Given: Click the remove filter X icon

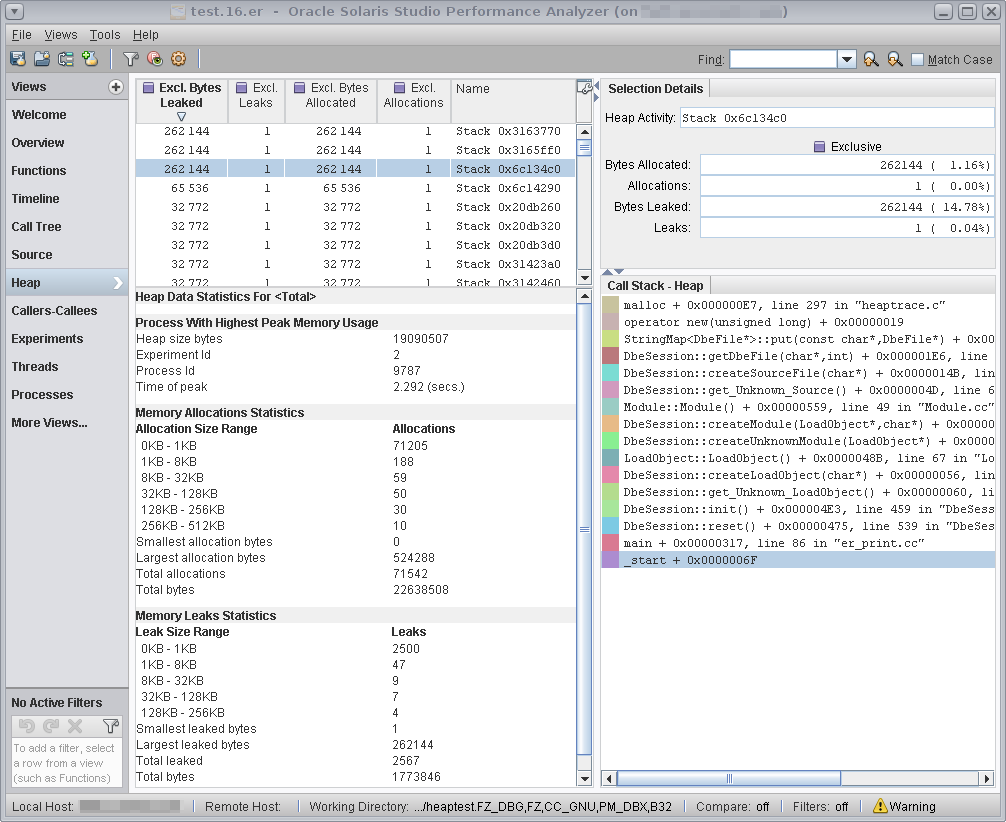Looking at the screenshot, I should pyautogui.click(x=75, y=726).
